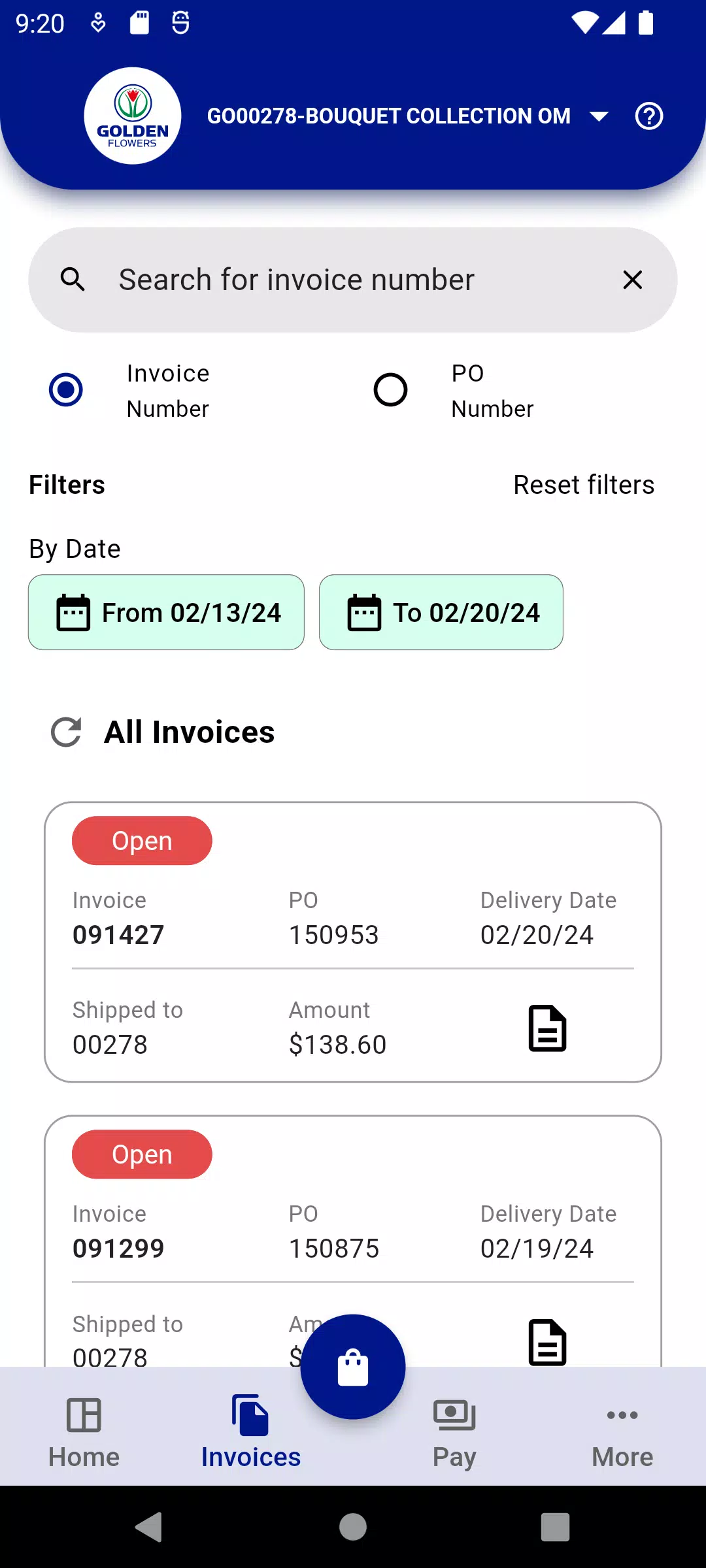Select the Invoice Number radio button
706x1568 pixels.
coord(66,390)
